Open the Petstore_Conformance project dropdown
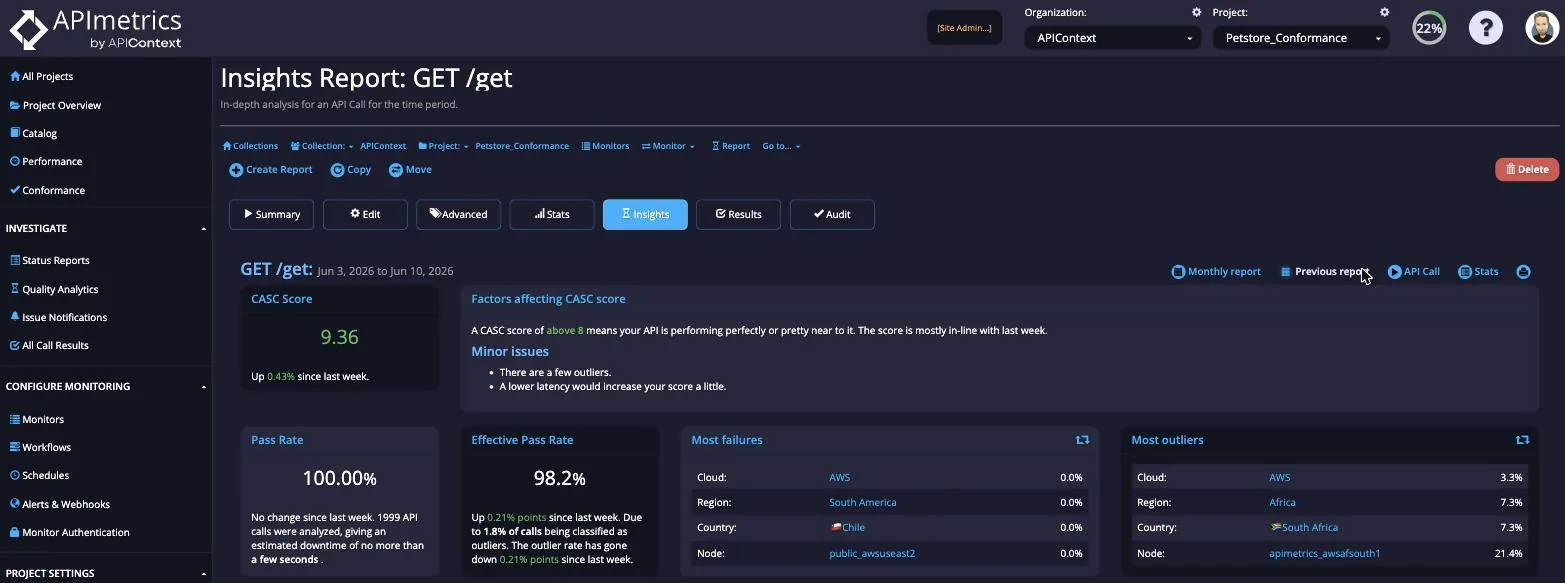 (1300, 38)
